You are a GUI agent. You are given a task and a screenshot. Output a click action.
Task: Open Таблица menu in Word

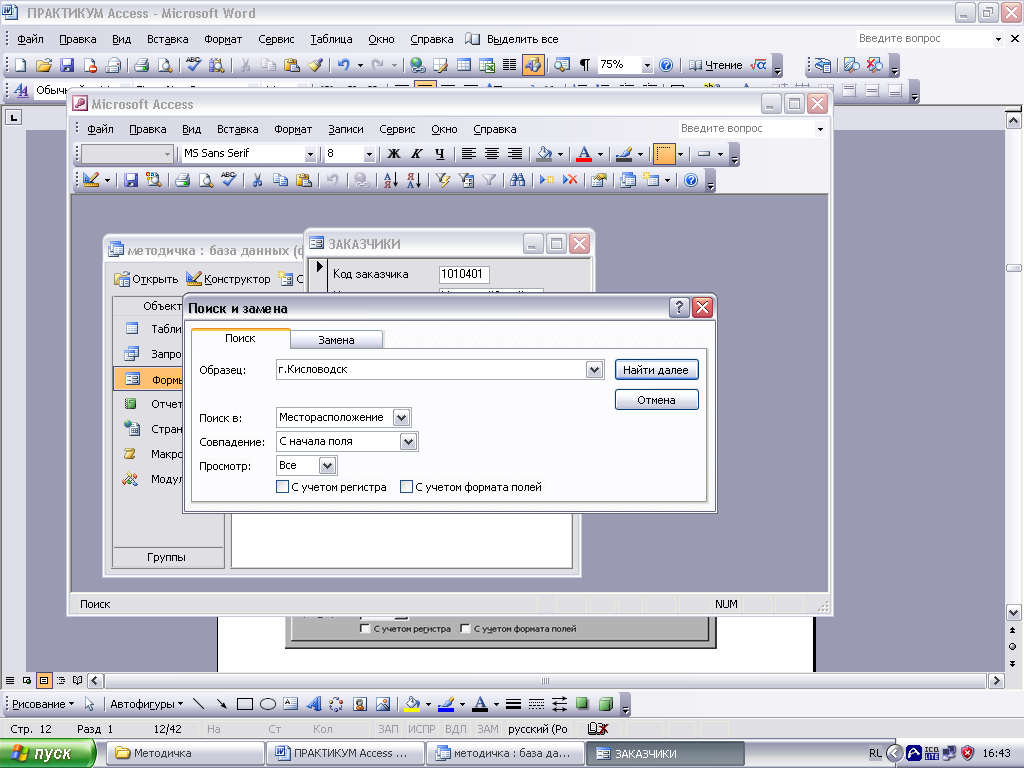coord(331,39)
